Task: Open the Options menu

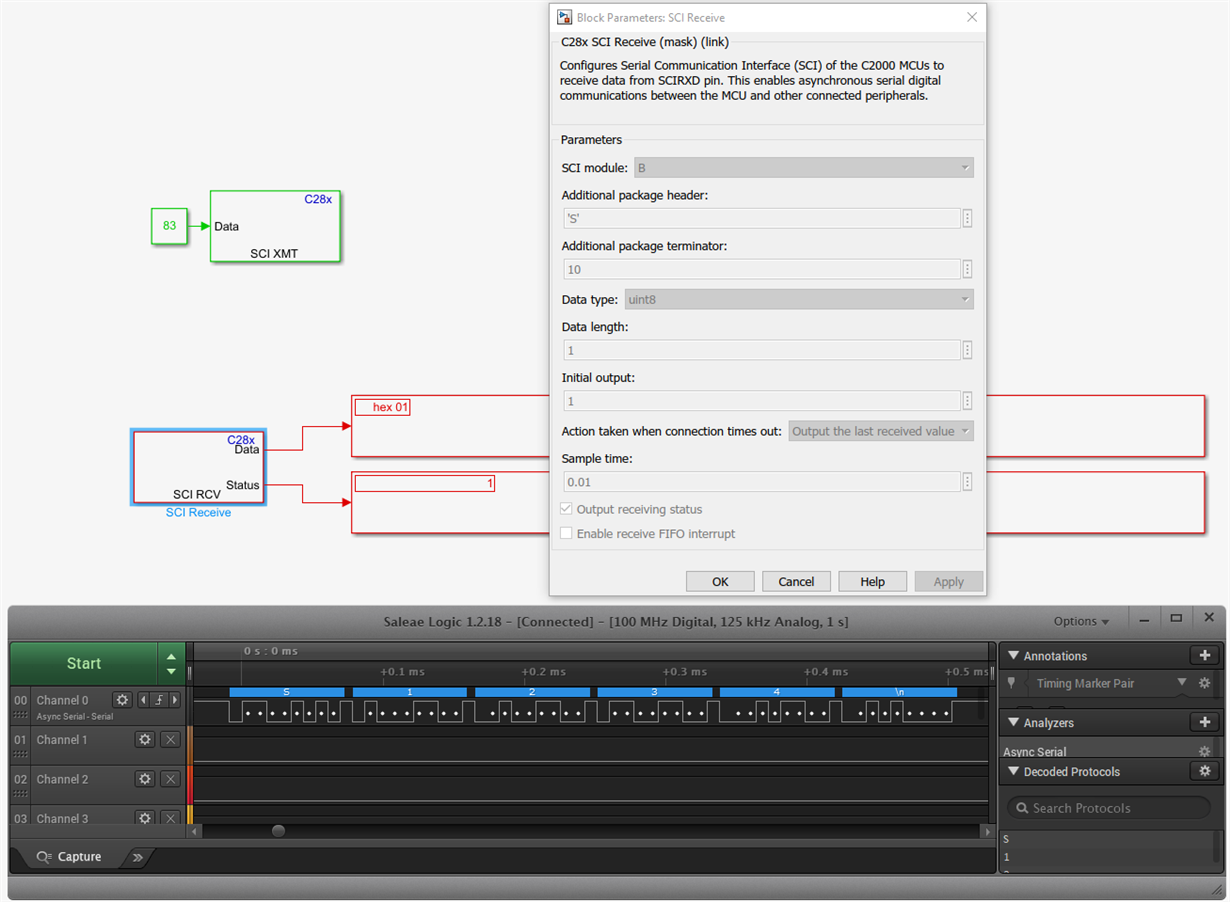Action: [1081, 621]
